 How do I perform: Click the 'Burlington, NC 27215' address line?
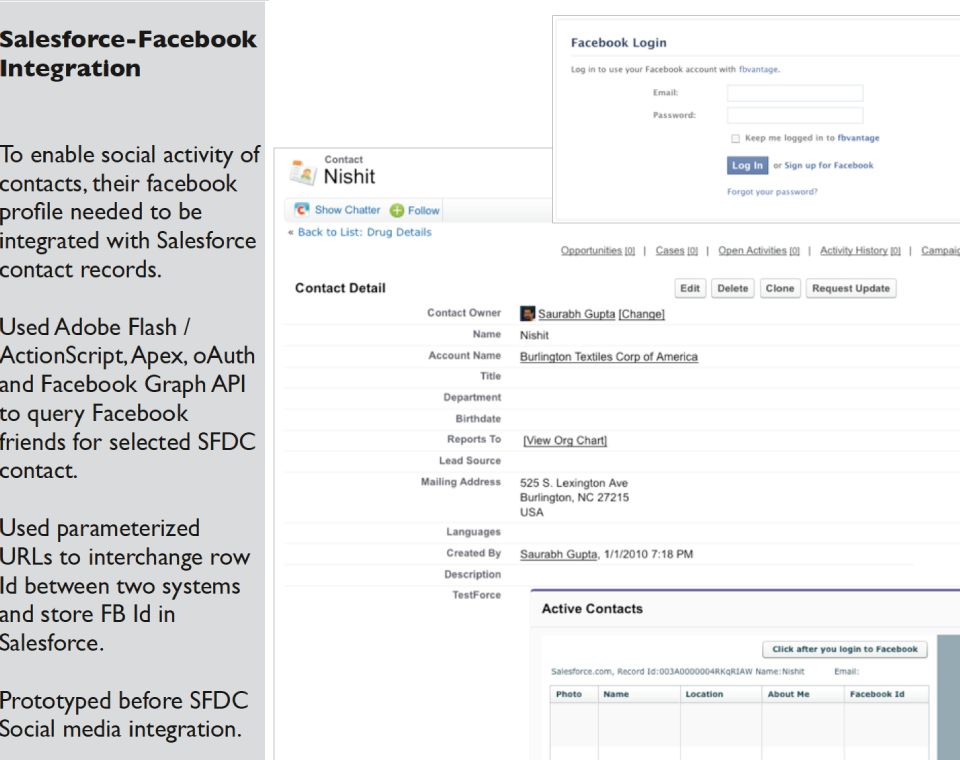point(574,497)
